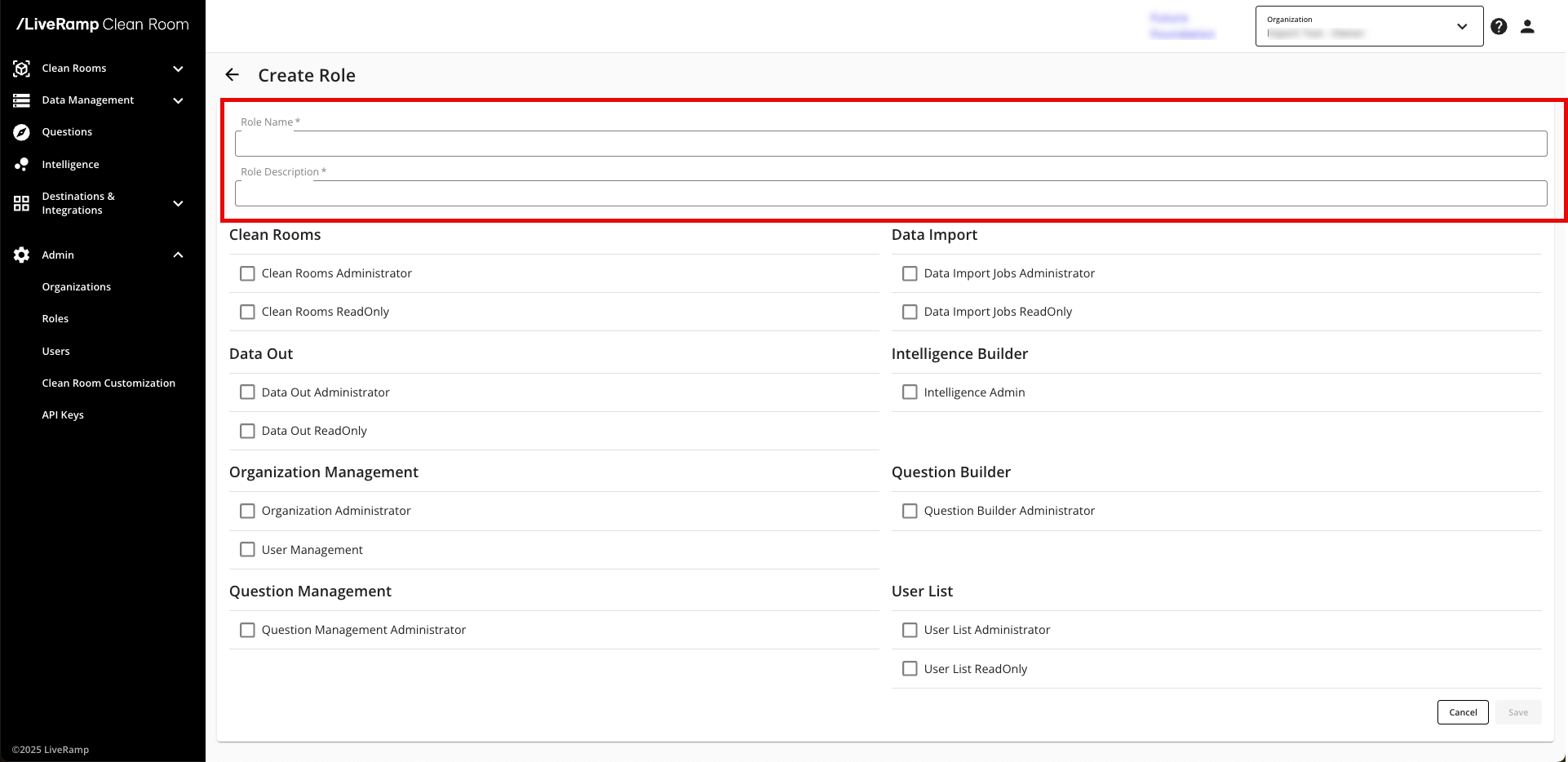Click the Data Import section heading

934,235
